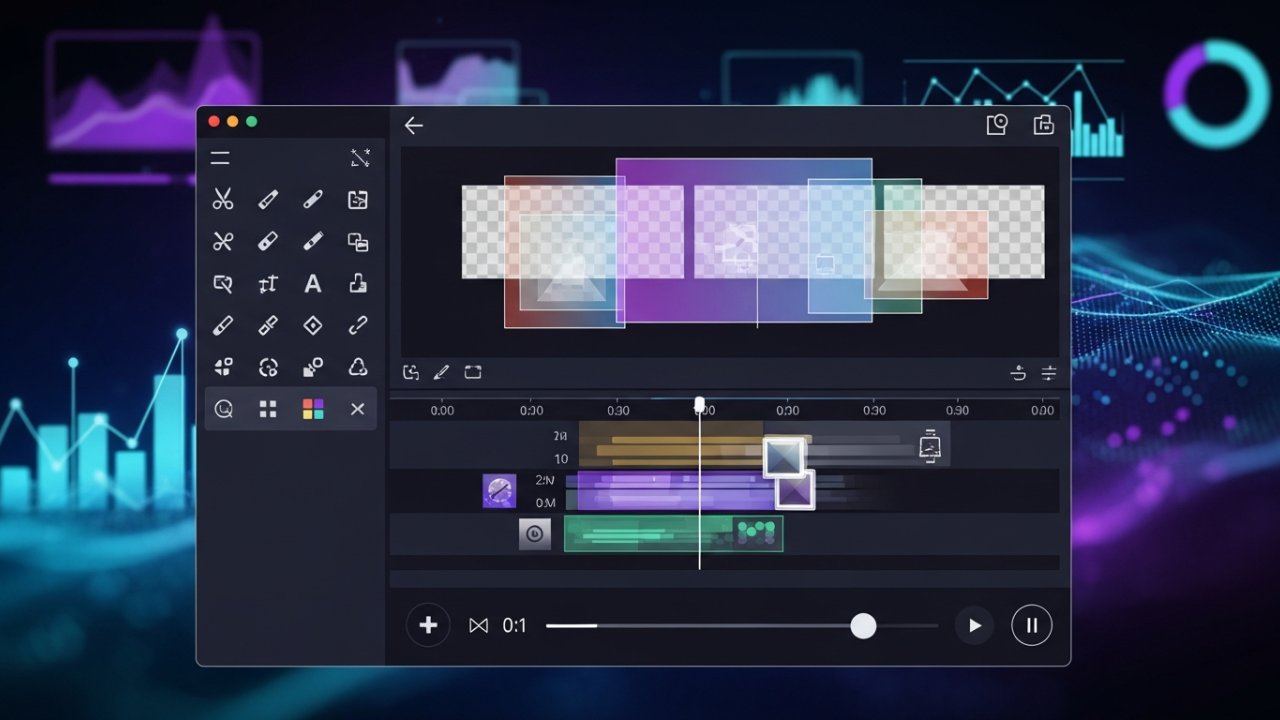Pick the diamond keyframe tool
This screenshot has height=720, width=1280.
(x=313, y=326)
